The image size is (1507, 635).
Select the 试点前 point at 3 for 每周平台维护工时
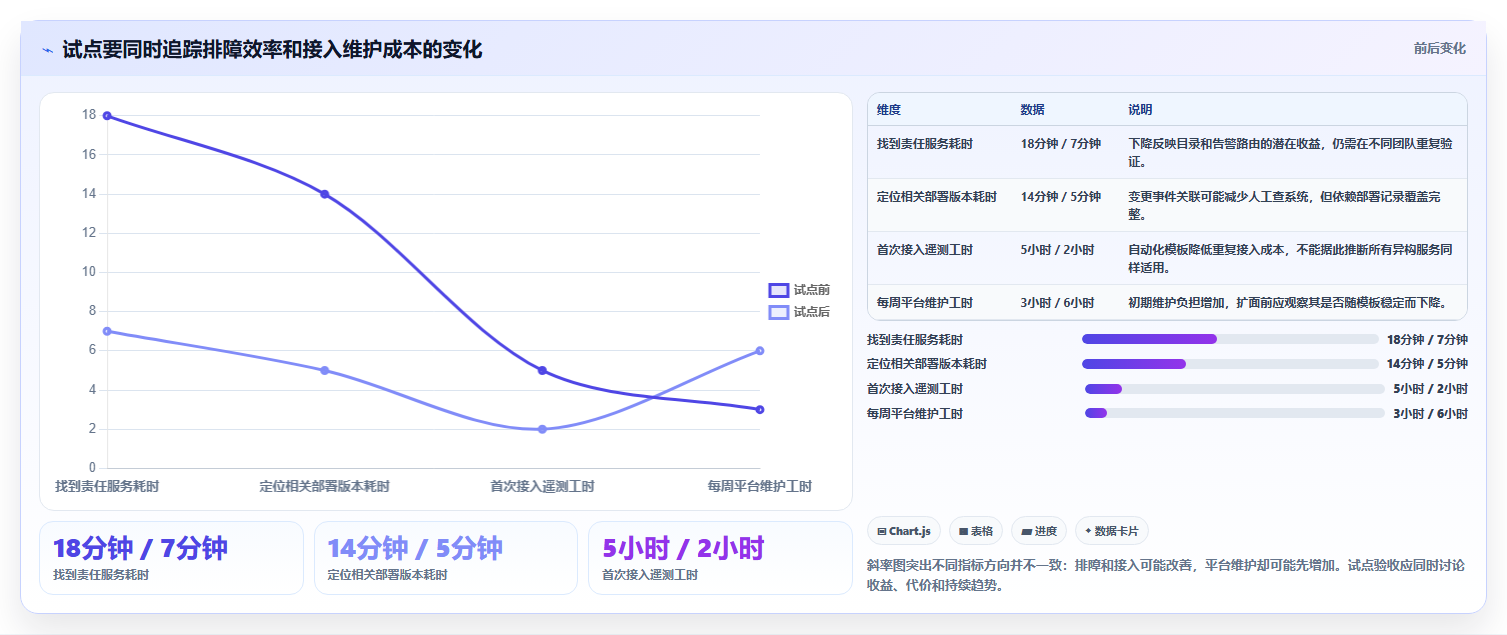(760, 409)
